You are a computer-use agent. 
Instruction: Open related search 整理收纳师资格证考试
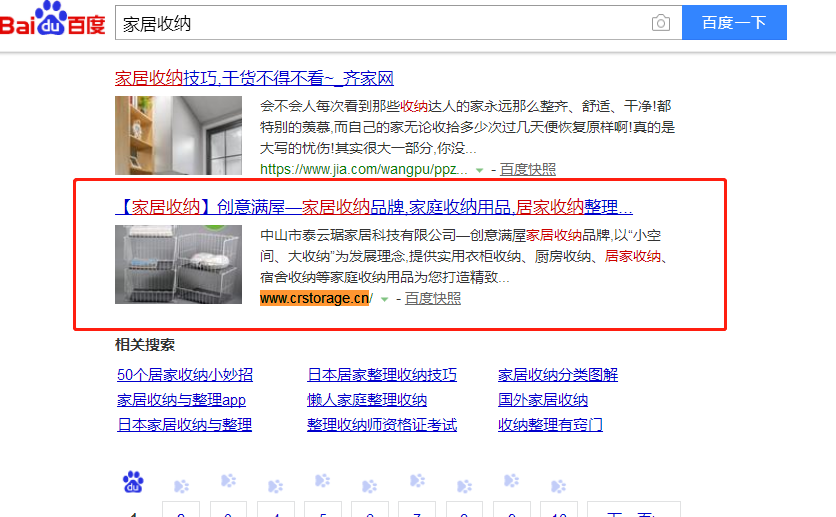(382, 425)
